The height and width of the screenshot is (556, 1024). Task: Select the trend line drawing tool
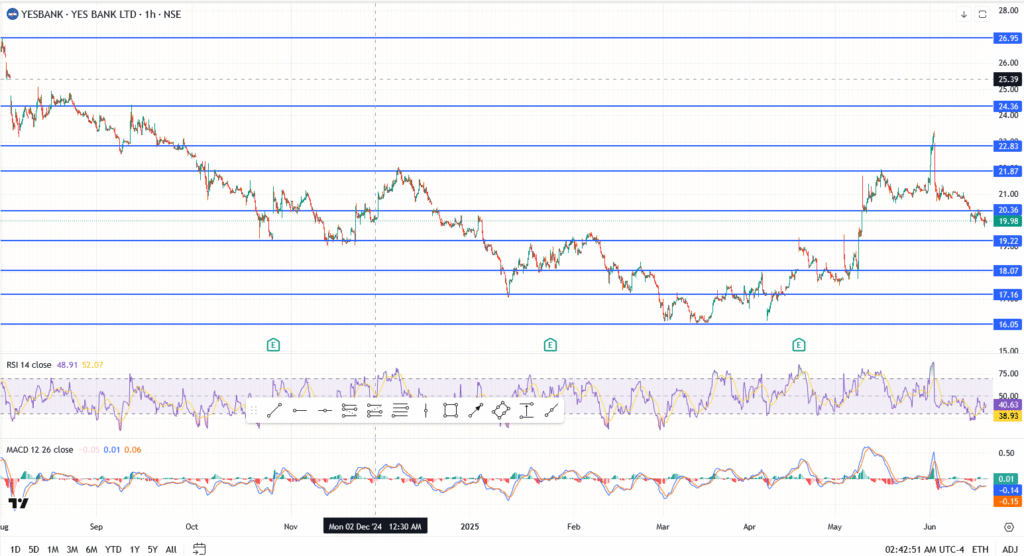point(274,410)
